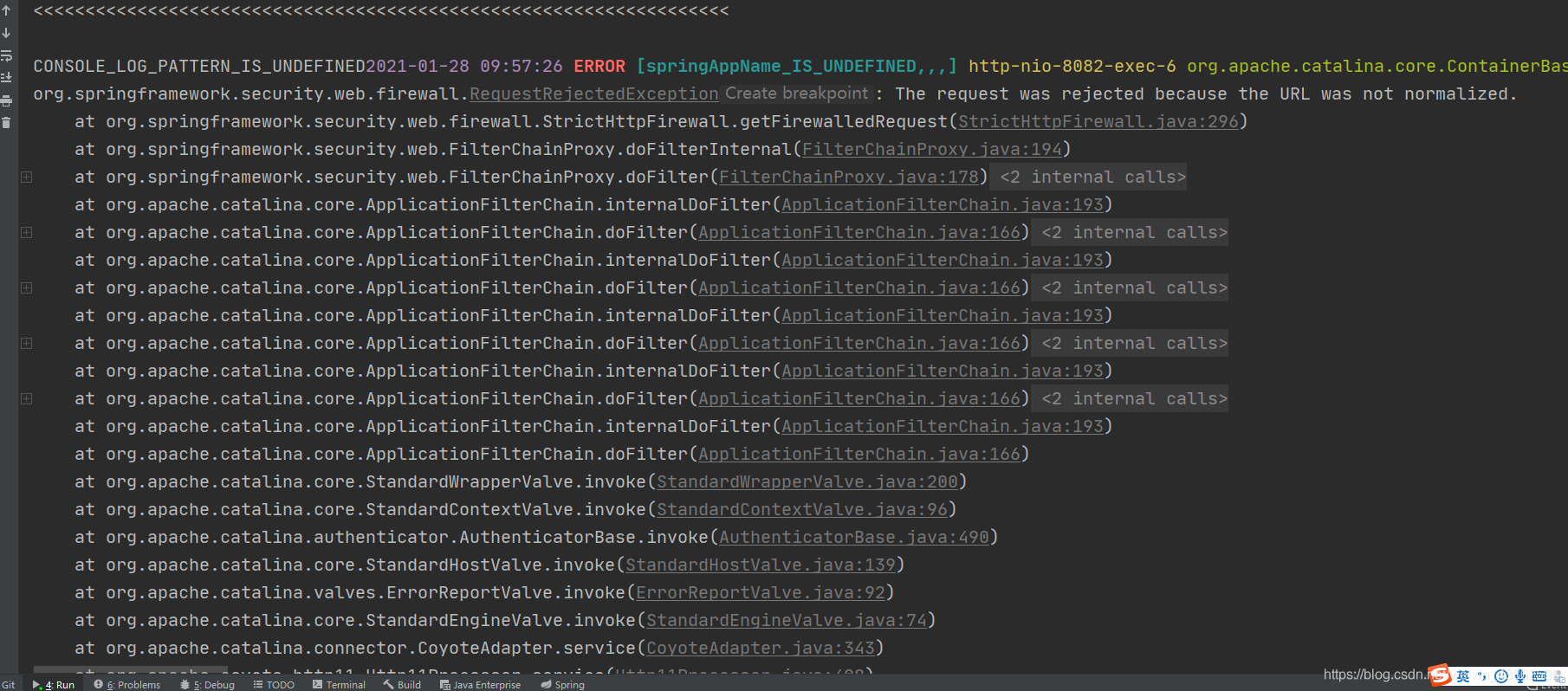Viewport: 1568px width, 691px height.
Task: Open the RequestRejectedException class link
Action: tap(594, 94)
